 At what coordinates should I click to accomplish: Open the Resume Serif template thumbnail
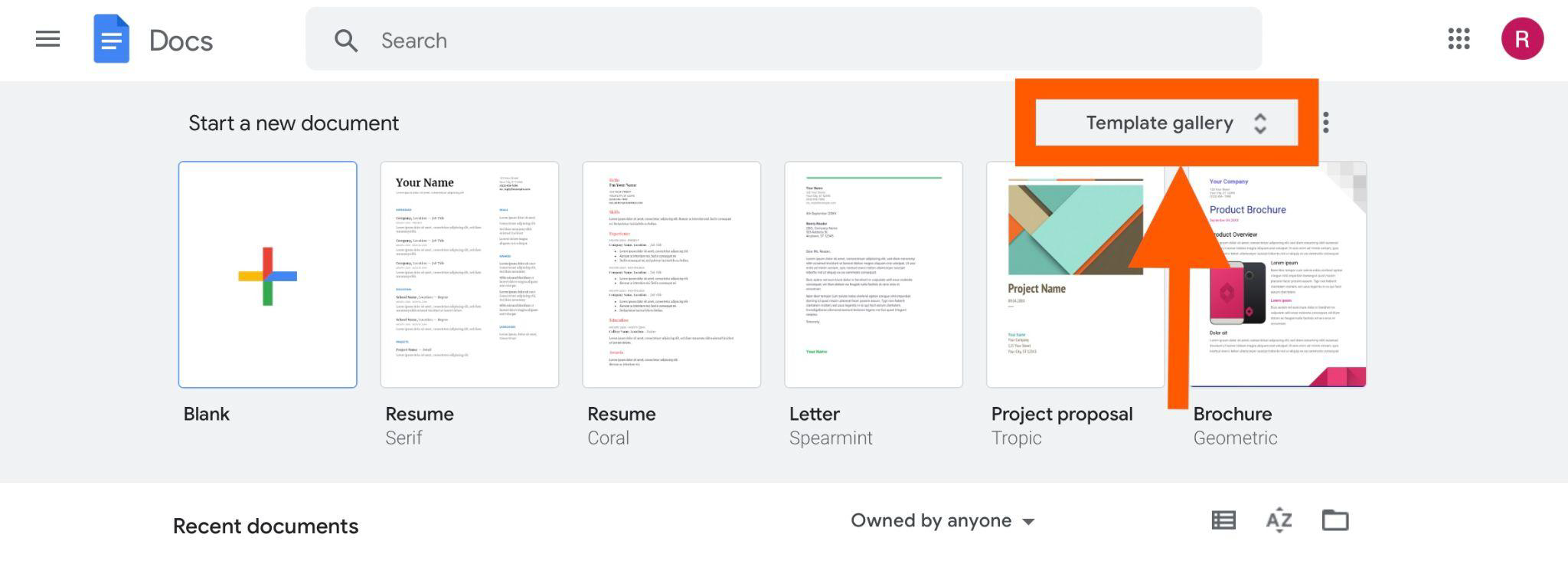pyautogui.click(x=469, y=274)
